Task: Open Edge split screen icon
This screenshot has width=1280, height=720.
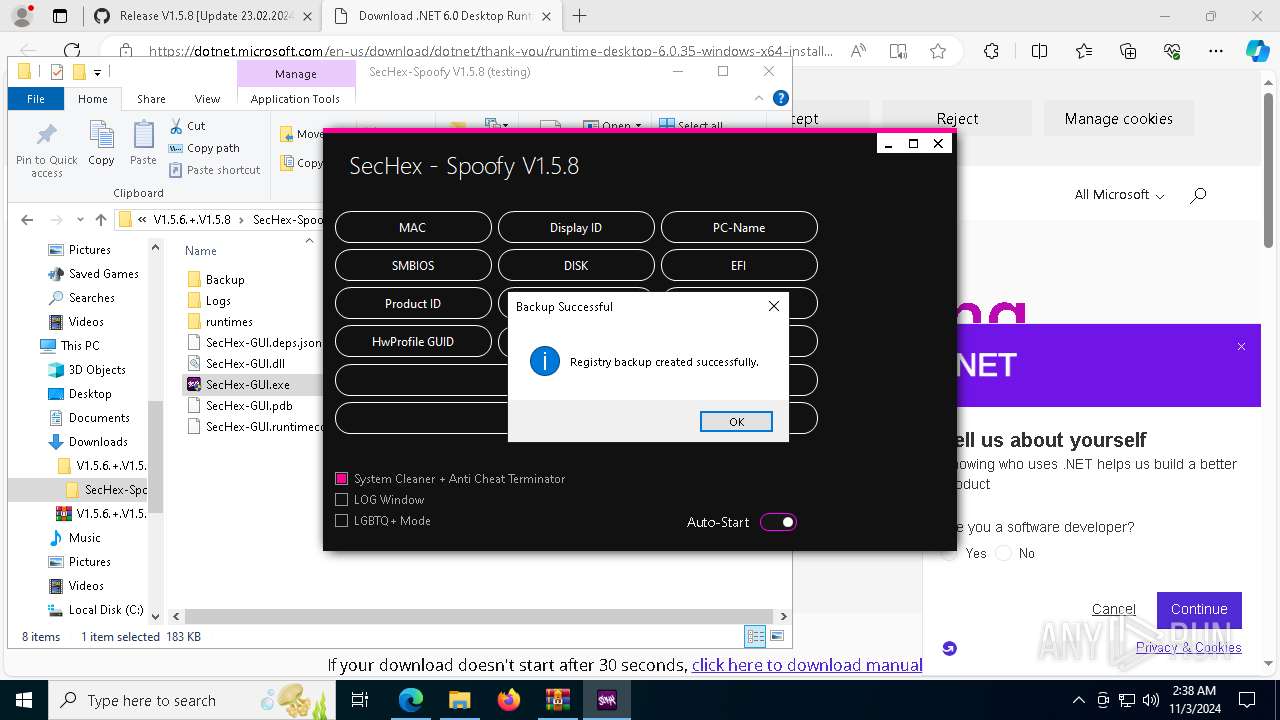Action: tap(1039, 51)
